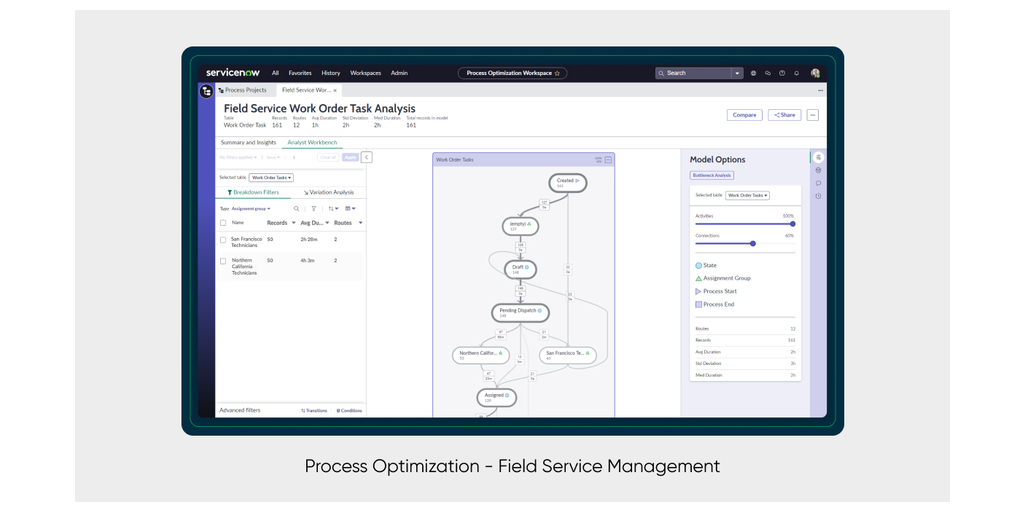Viewport: 1024px width, 512px height.
Task: Click the Compare button
Action: (744, 115)
